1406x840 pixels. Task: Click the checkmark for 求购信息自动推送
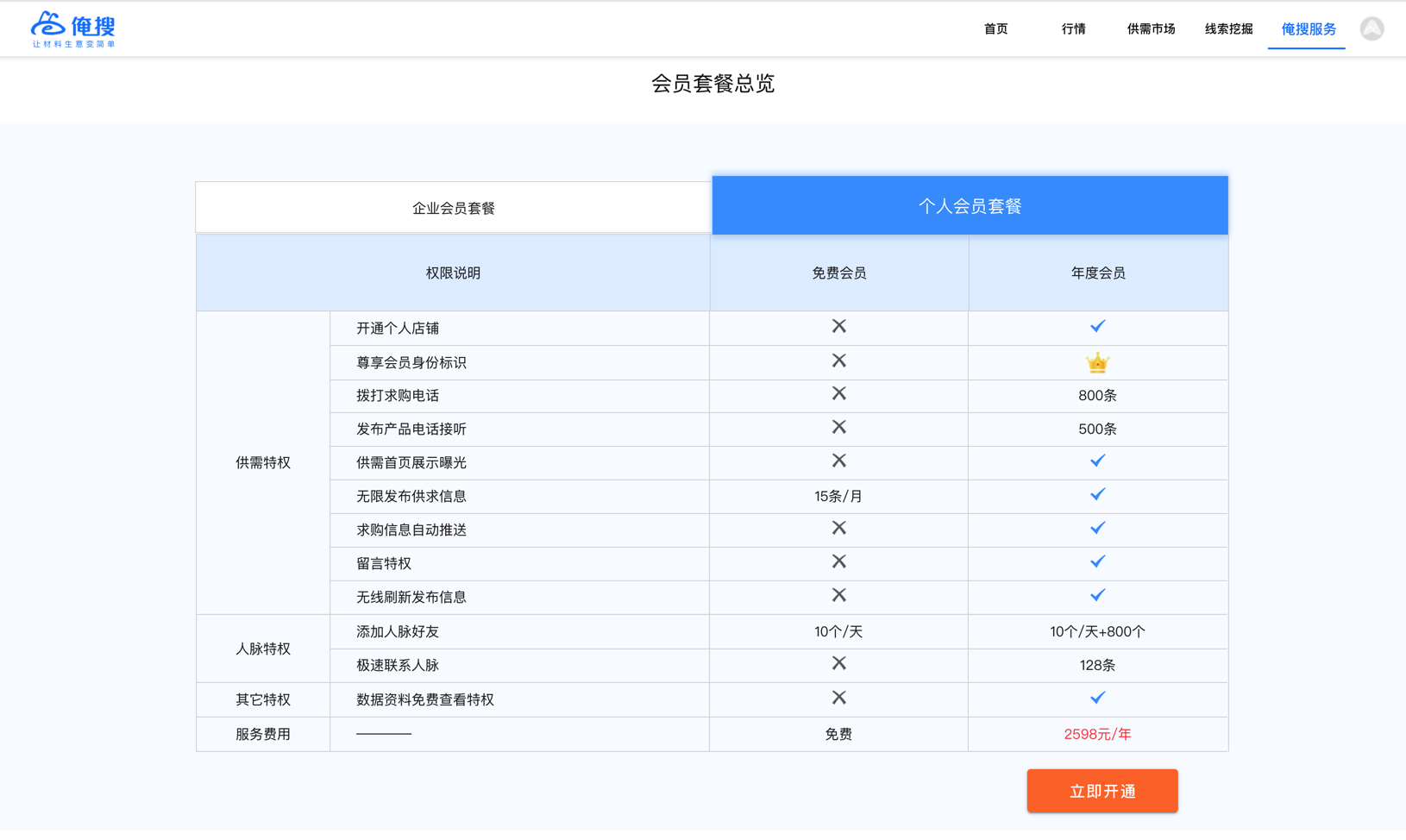click(1097, 529)
